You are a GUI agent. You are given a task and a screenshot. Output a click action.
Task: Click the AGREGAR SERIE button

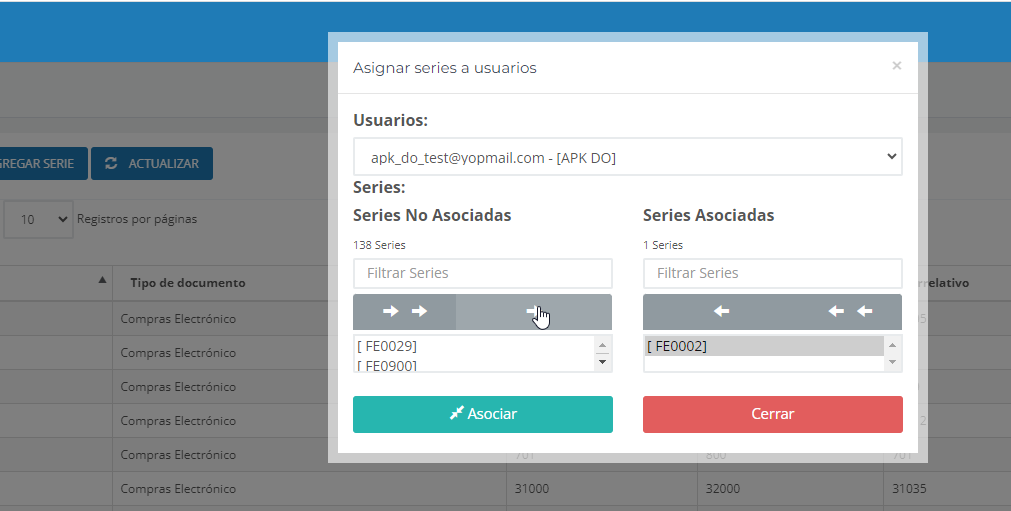40,164
